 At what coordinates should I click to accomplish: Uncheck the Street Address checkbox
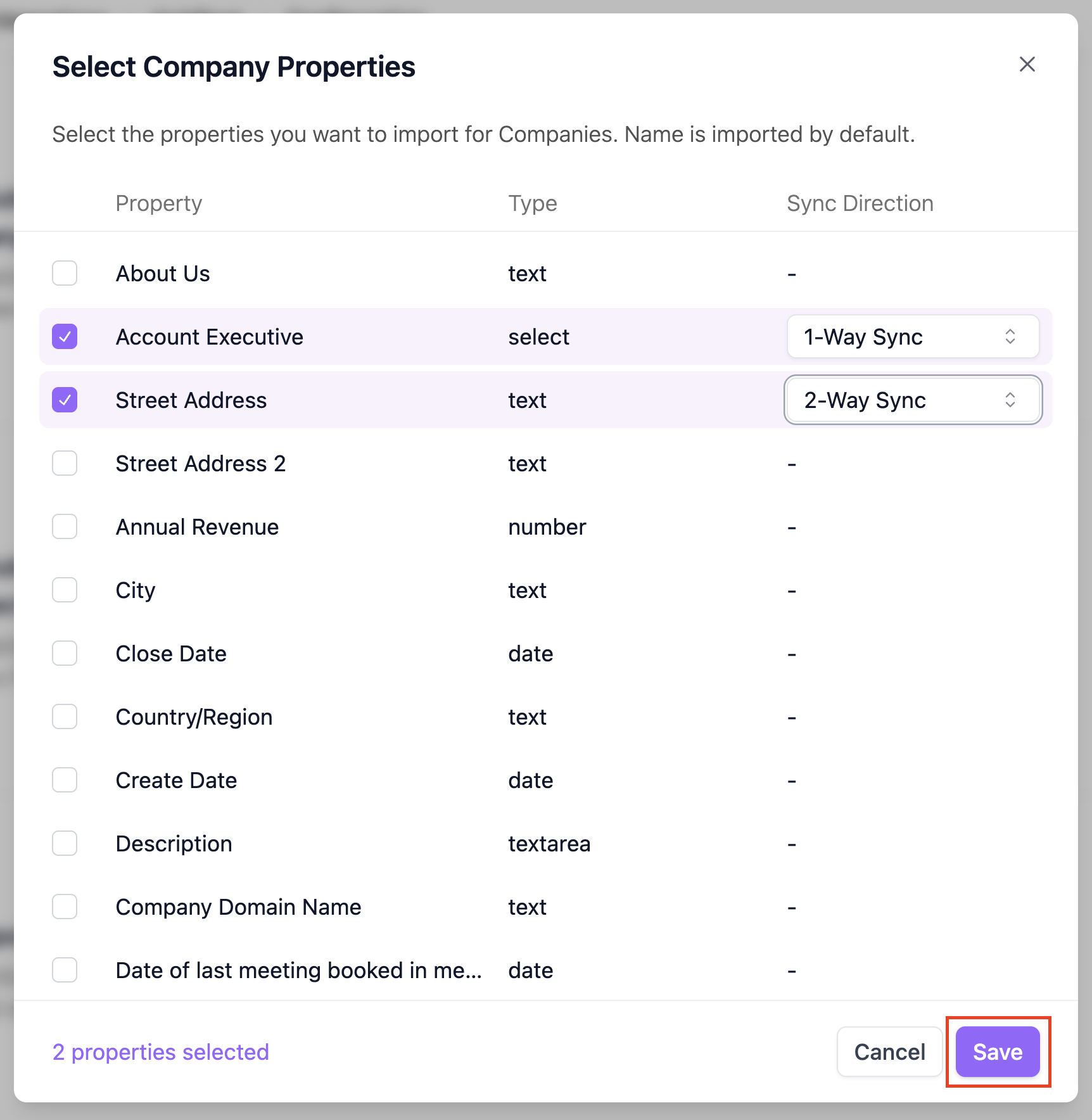click(65, 400)
